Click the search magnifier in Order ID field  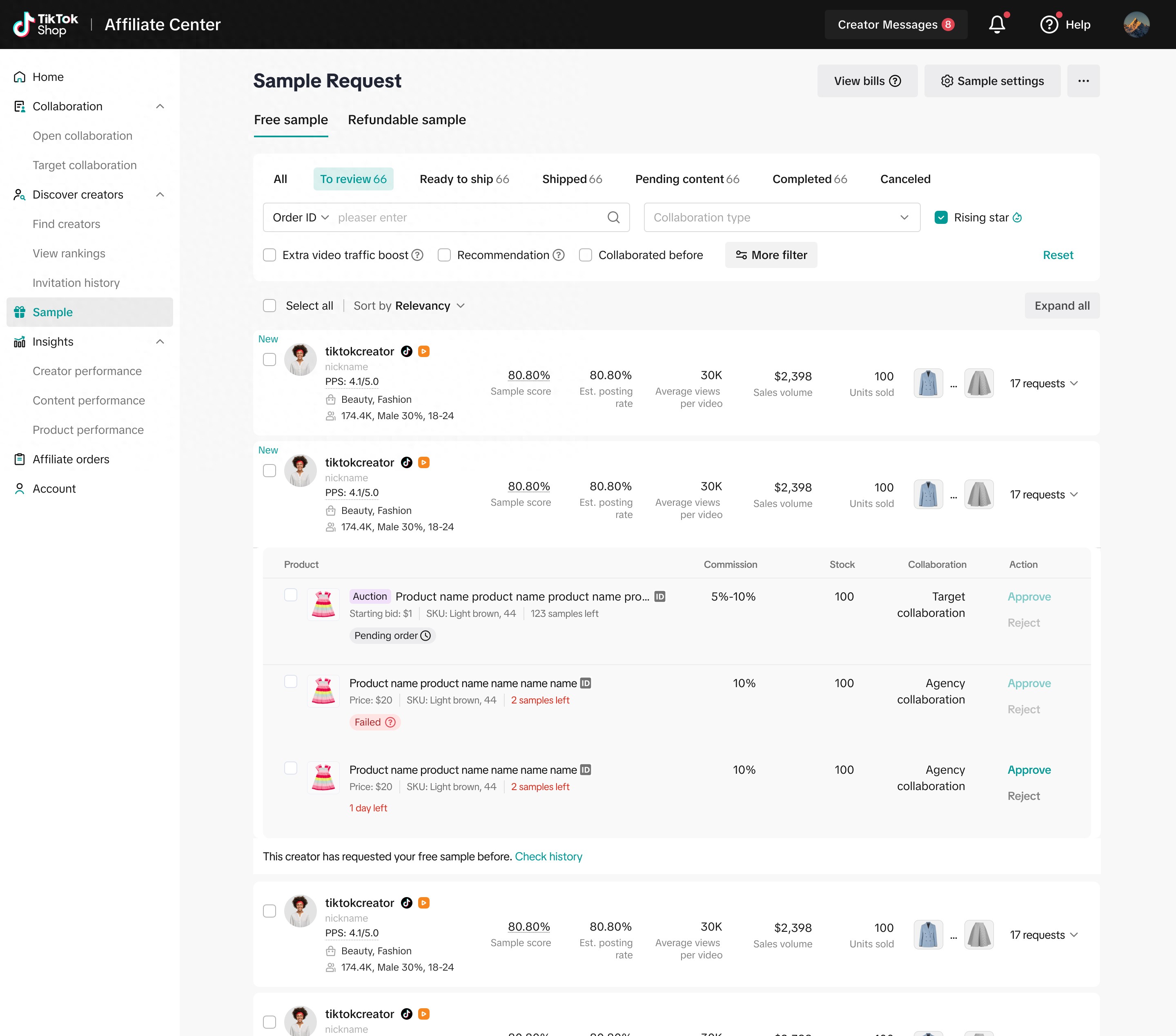[613, 217]
